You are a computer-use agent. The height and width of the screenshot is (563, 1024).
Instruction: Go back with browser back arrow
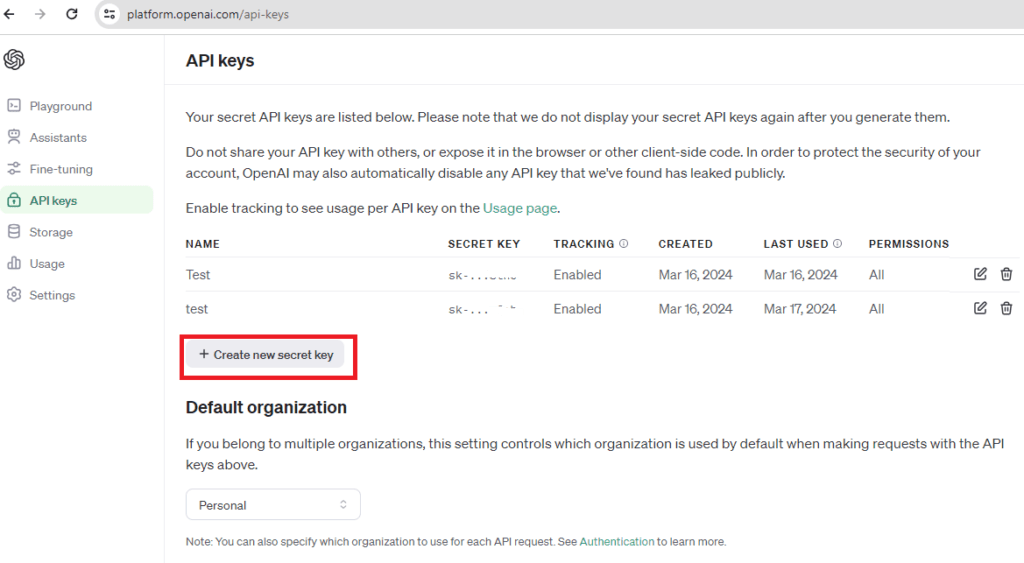pos(9,14)
